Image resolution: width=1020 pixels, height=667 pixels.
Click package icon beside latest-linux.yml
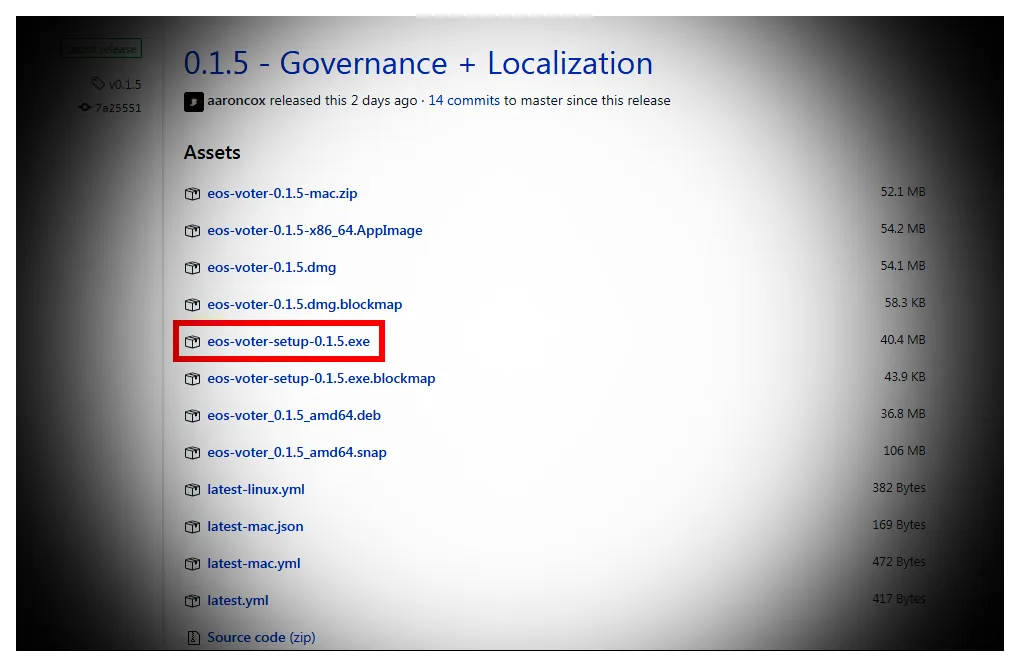193,490
